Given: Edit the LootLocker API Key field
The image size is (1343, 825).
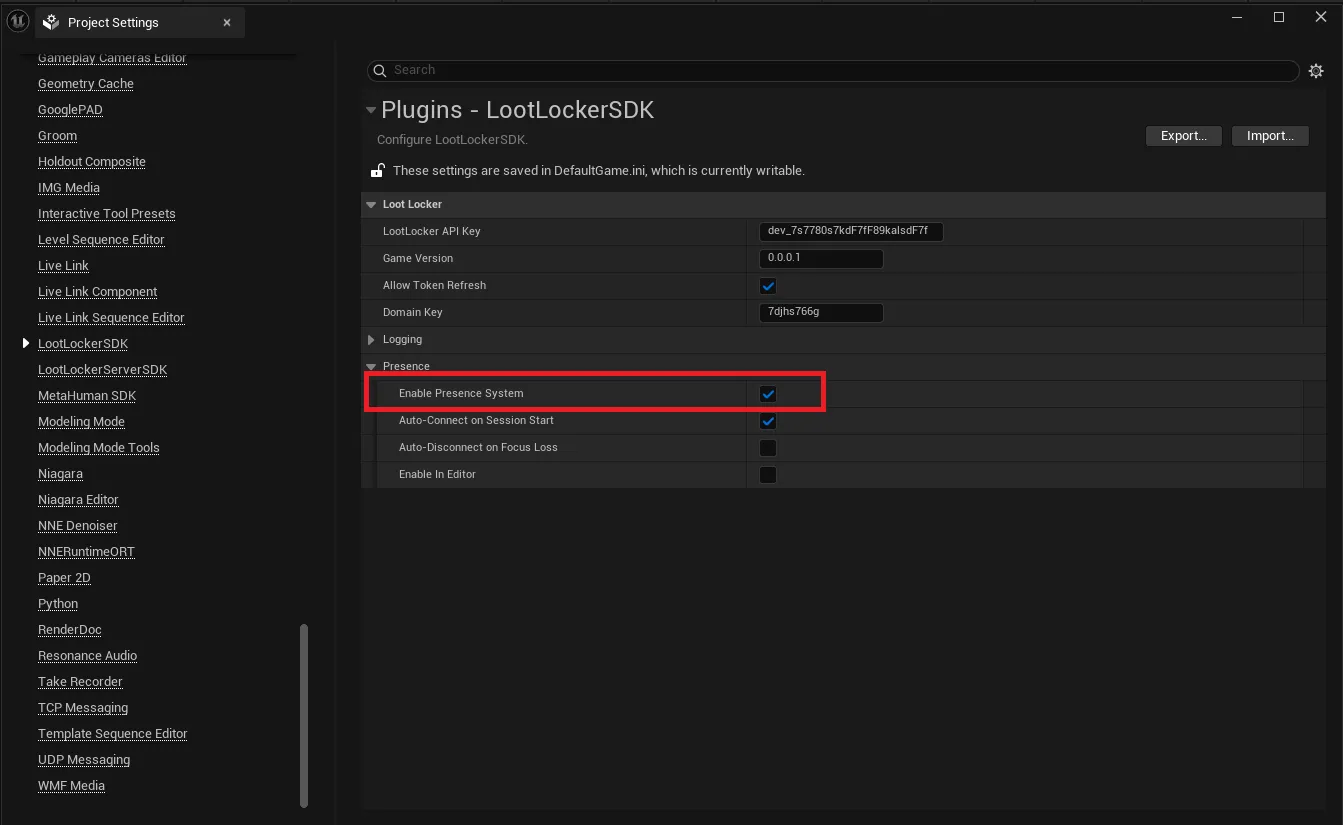Looking at the screenshot, I should click(851, 231).
